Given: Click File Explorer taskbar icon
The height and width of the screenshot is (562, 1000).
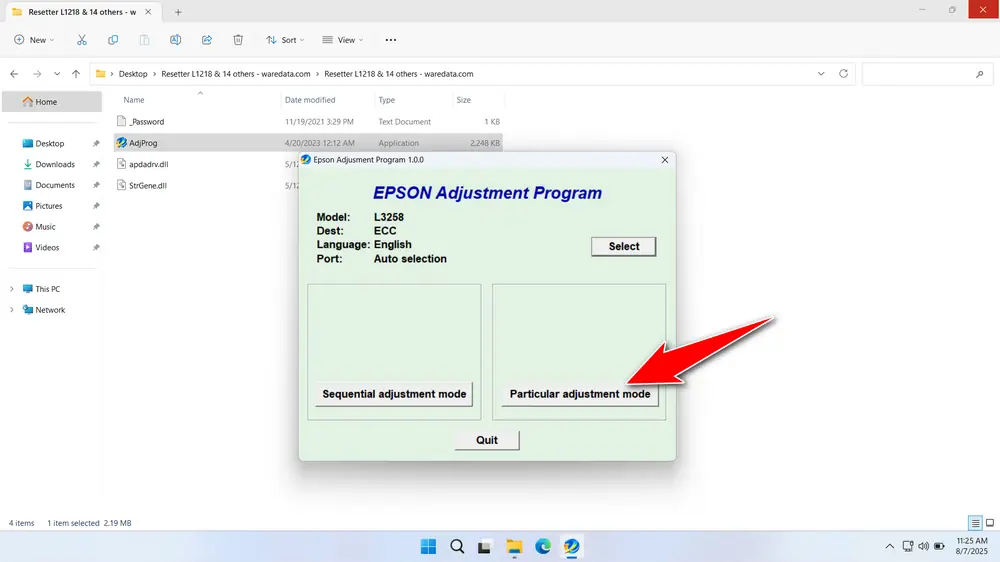Looking at the screenshot, I should pos(514,547).
